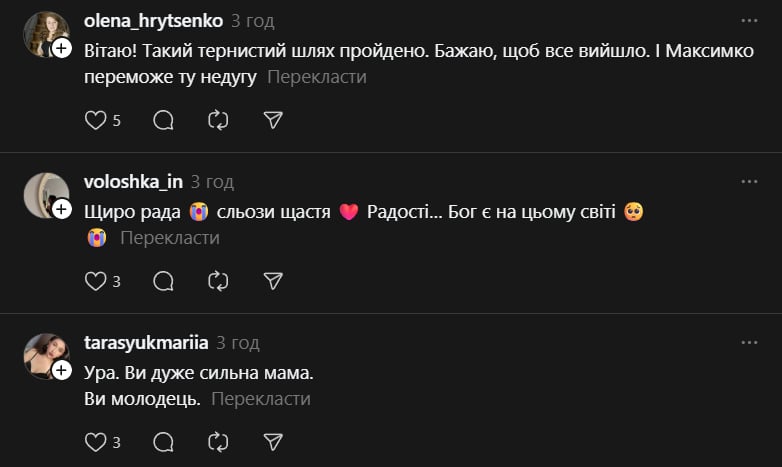Share voloshka_in's comment via send icon
Viewport: 782px width, 467px height.
point(273,281)
